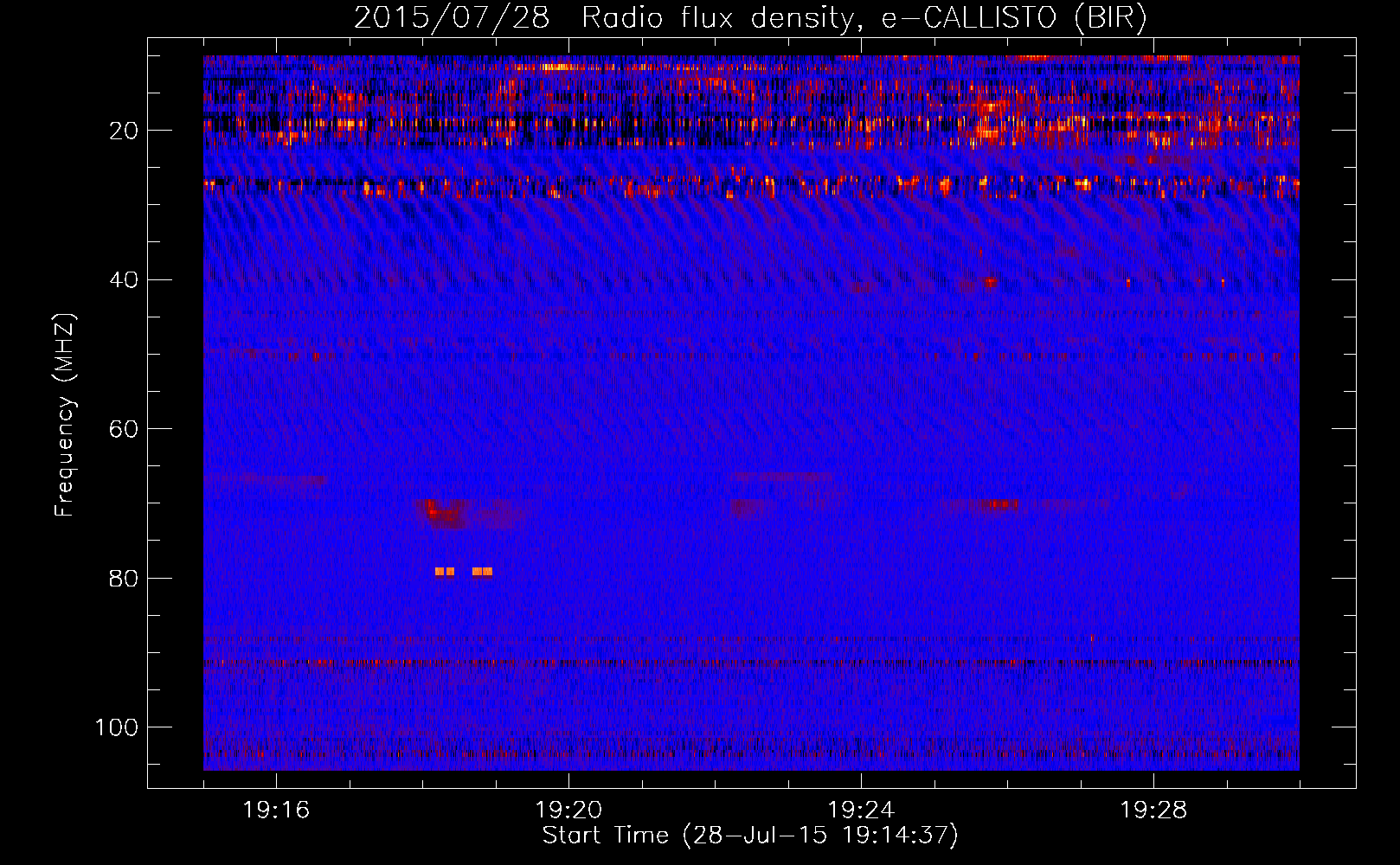Click the 60 frequency tick label

pos(124,429)
